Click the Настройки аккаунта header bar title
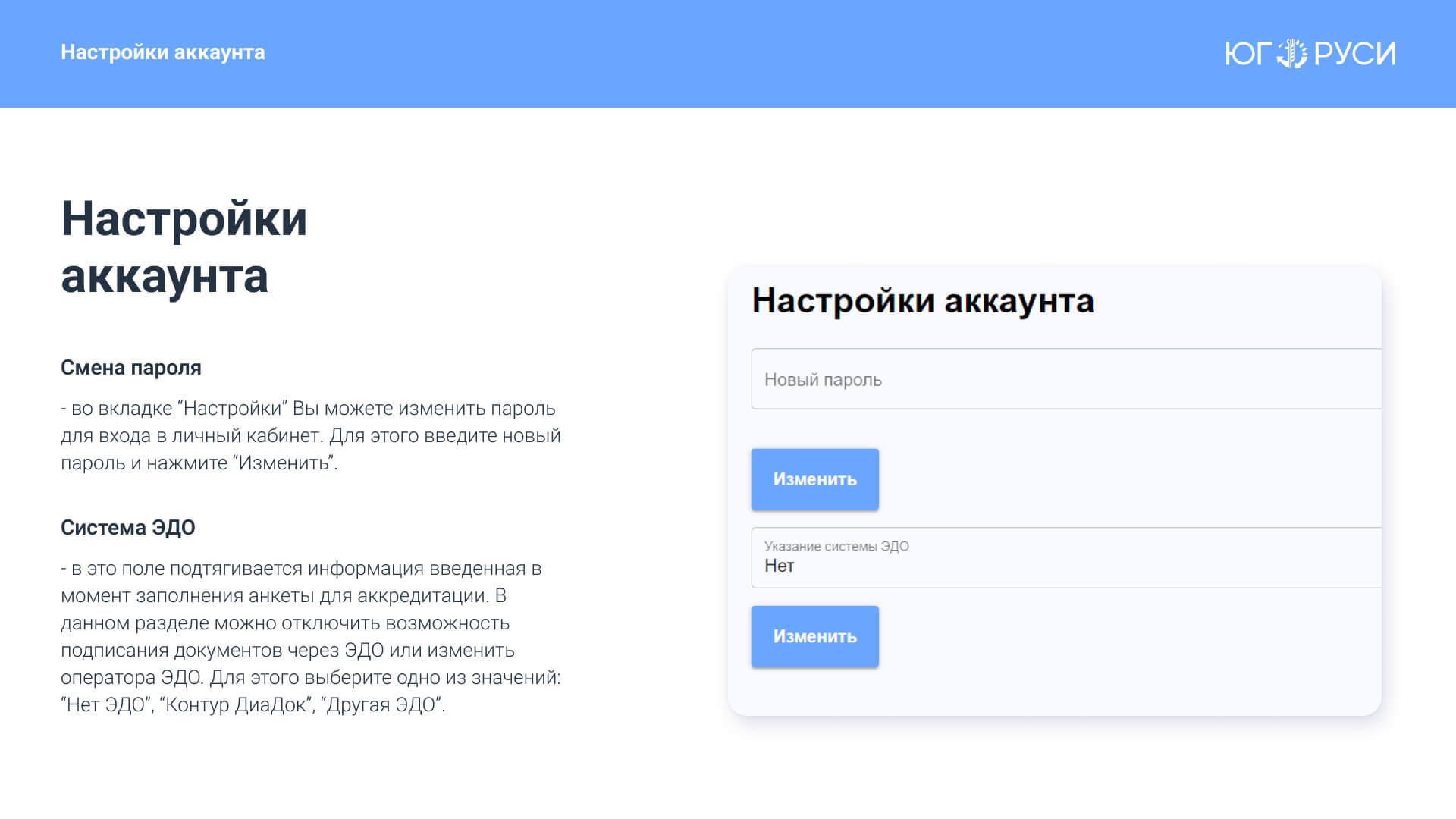The width and height of the screenshot is (1456, 819). click(x=162, y=52)
